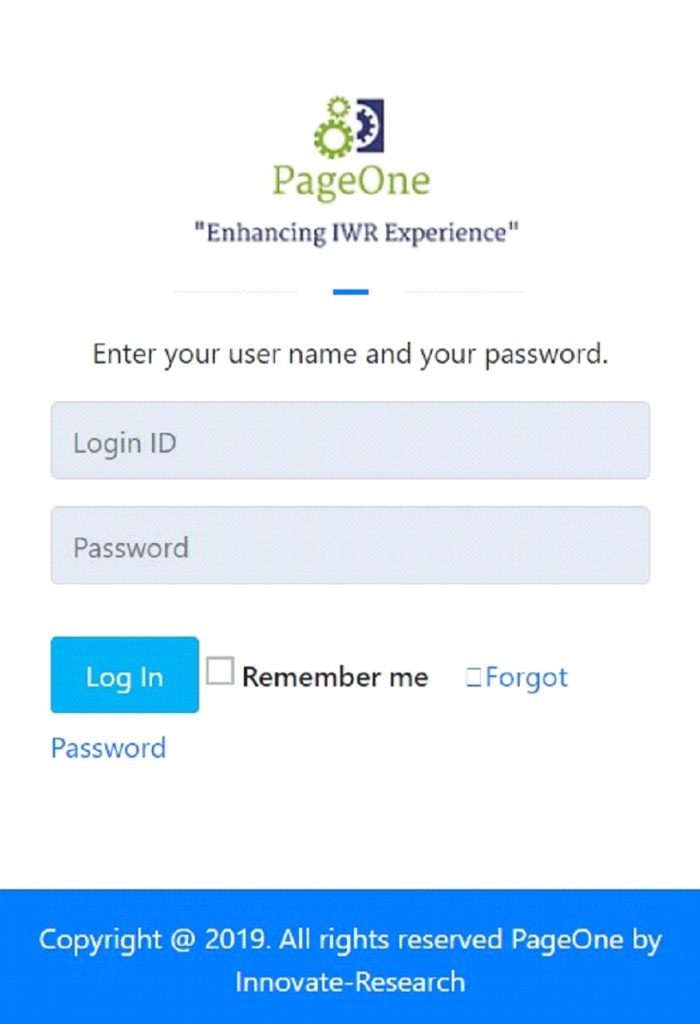
Task: Select the Password input field
Action: [350, 546]
